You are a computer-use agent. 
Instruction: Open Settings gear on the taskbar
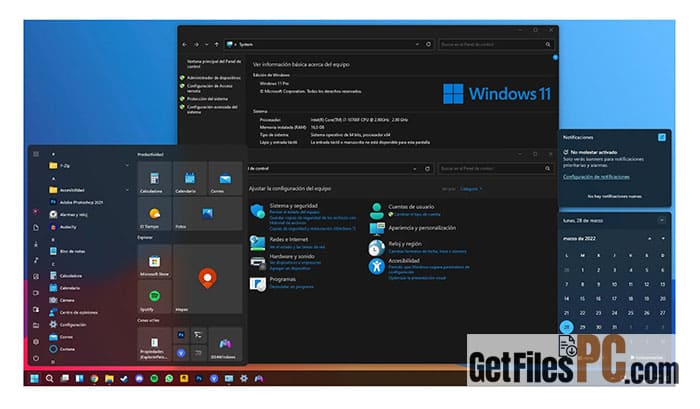point(244,379)
